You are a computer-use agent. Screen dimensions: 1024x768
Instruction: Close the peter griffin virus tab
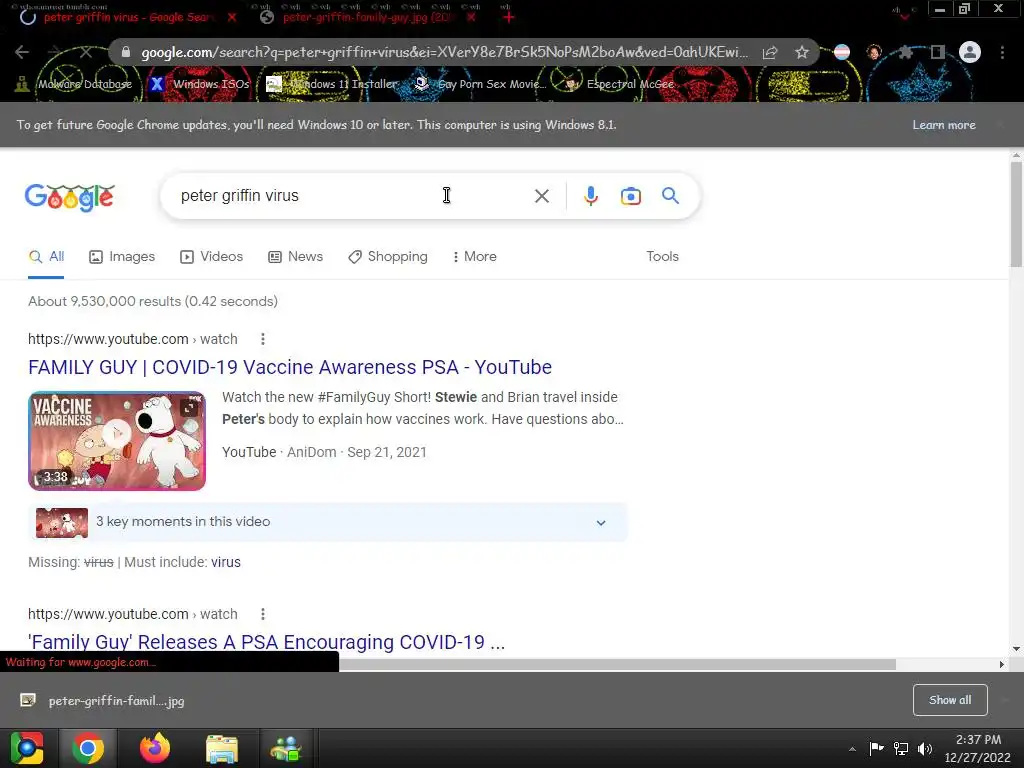click(x=232, y=18)
